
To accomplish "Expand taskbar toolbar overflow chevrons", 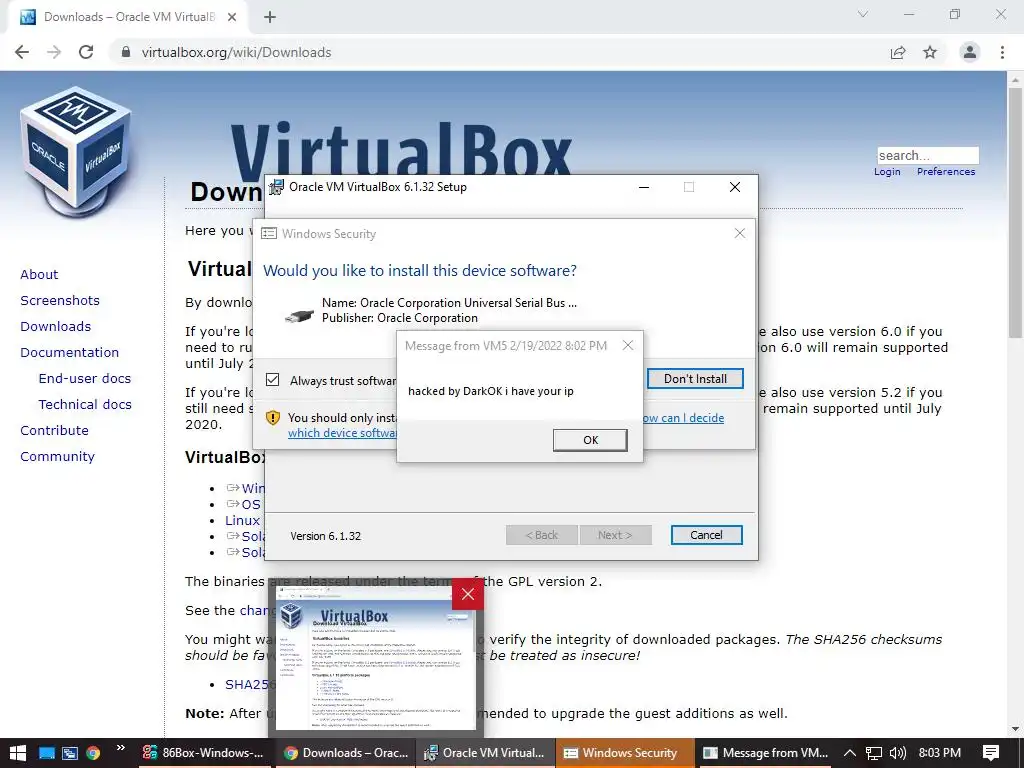I will coord(121,748).
